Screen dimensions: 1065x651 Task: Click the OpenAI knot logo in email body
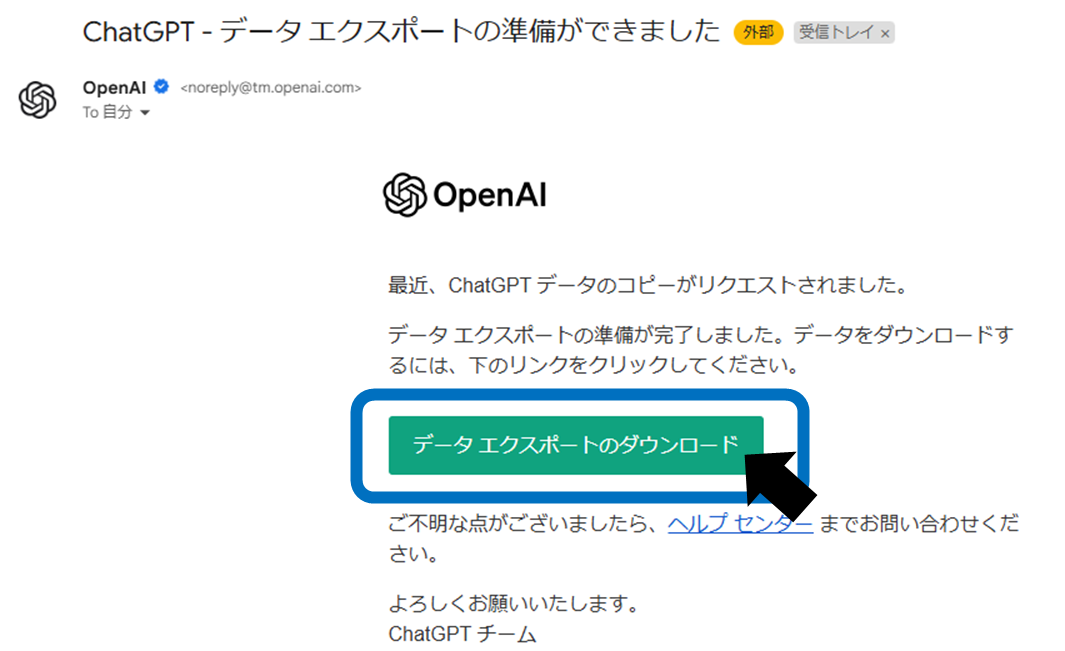tap(405, 195)
